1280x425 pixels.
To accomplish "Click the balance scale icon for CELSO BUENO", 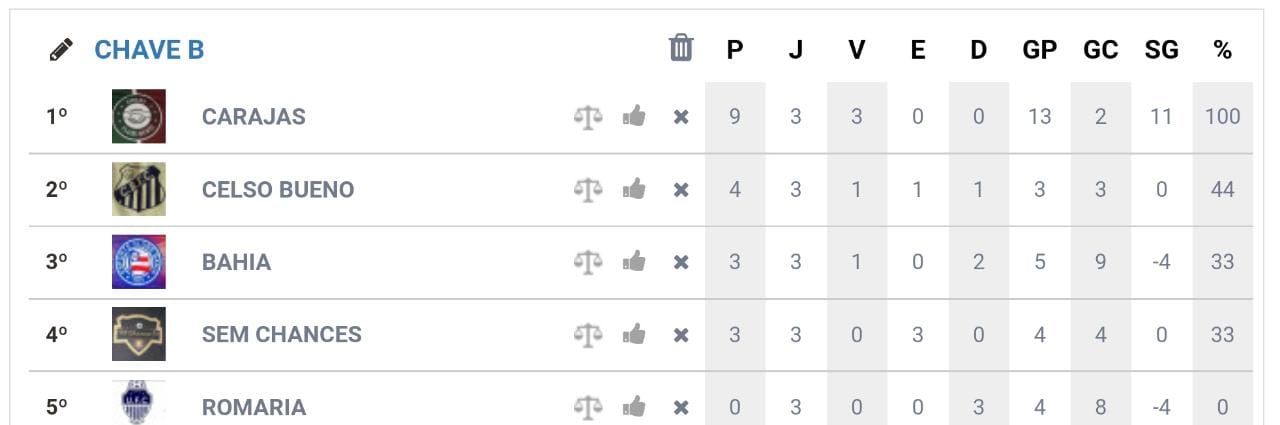I will (x=588, y=190).
